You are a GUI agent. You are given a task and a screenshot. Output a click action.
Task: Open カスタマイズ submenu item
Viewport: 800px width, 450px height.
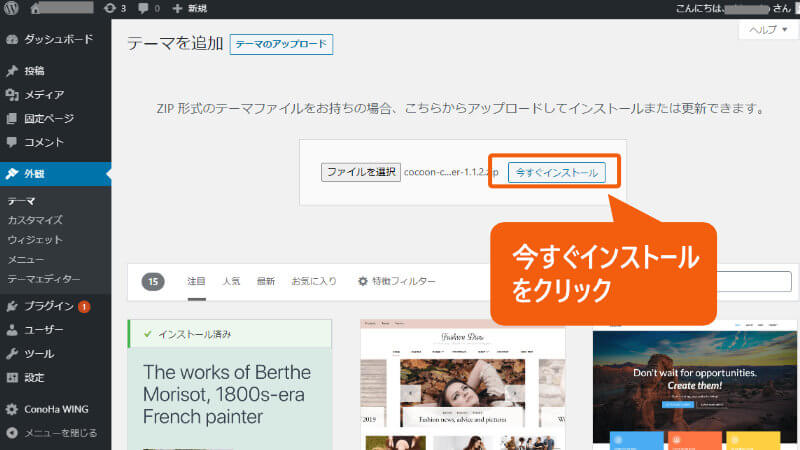click(35, 220)
